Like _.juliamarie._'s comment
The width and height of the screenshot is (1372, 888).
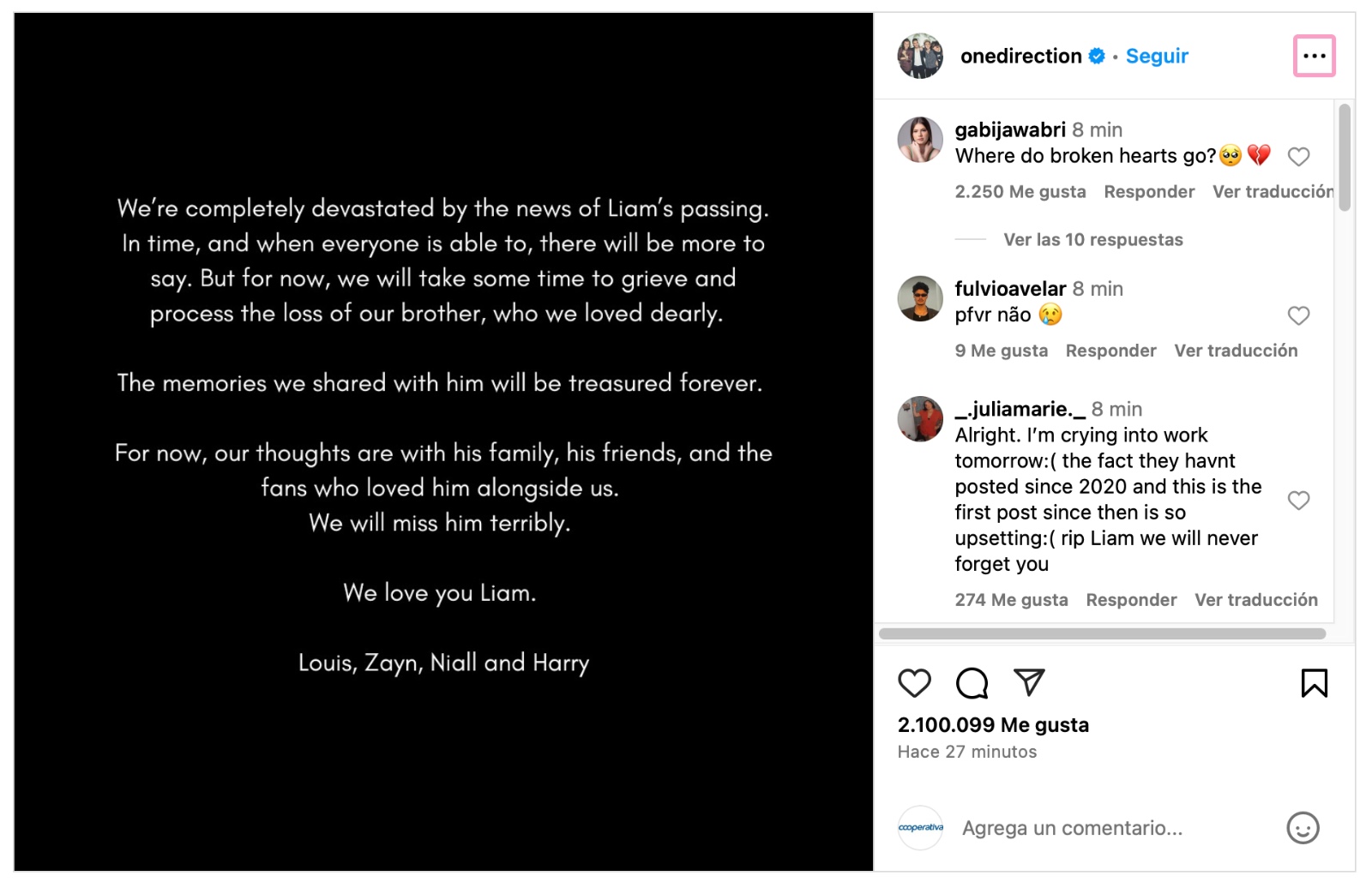(1298, 501)
